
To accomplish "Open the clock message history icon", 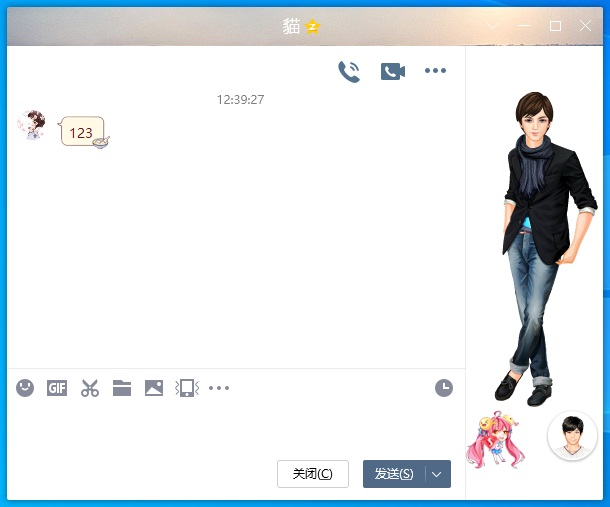I will pyautogui.click(x=444, y=388).
